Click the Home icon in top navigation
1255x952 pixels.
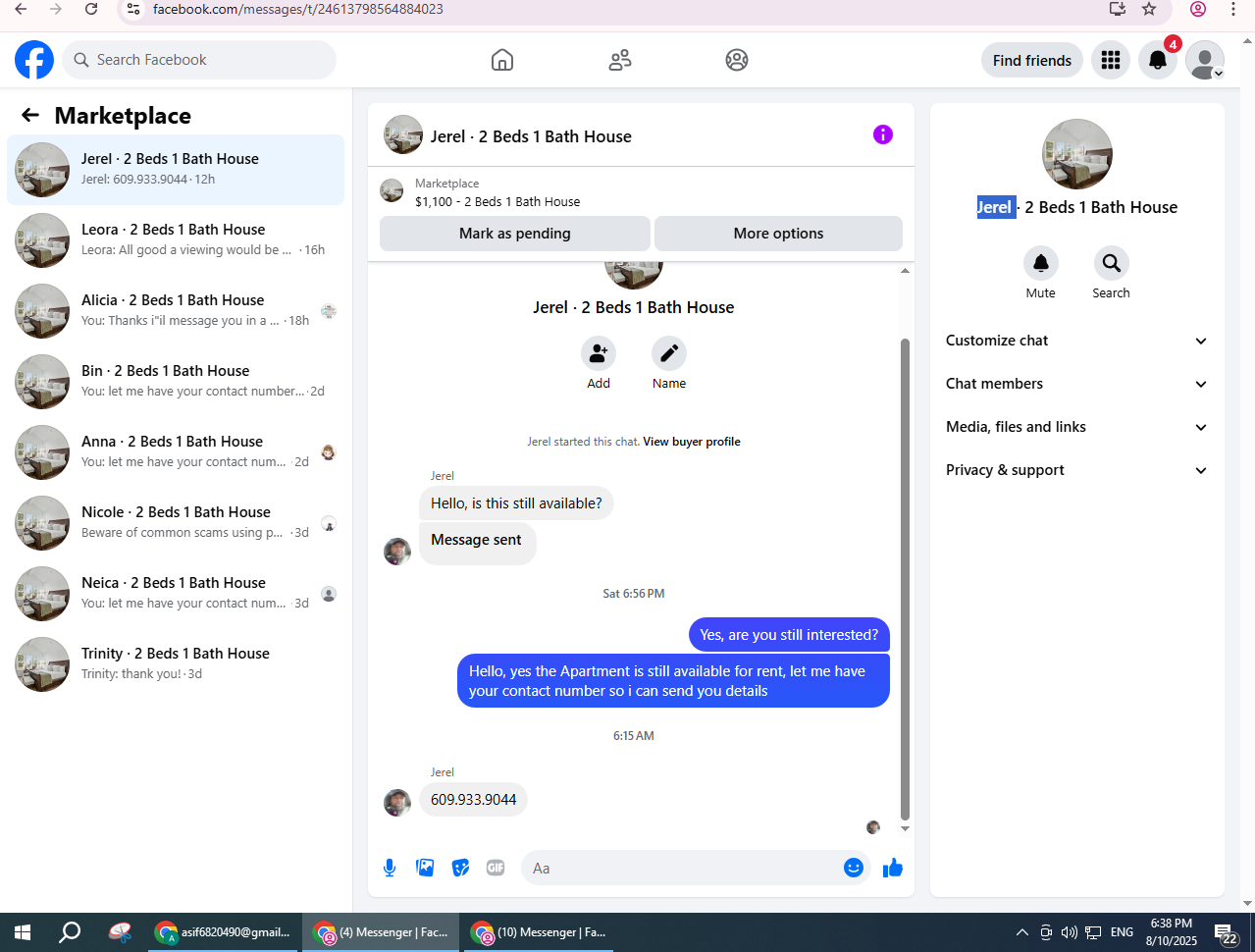point(502,60)
